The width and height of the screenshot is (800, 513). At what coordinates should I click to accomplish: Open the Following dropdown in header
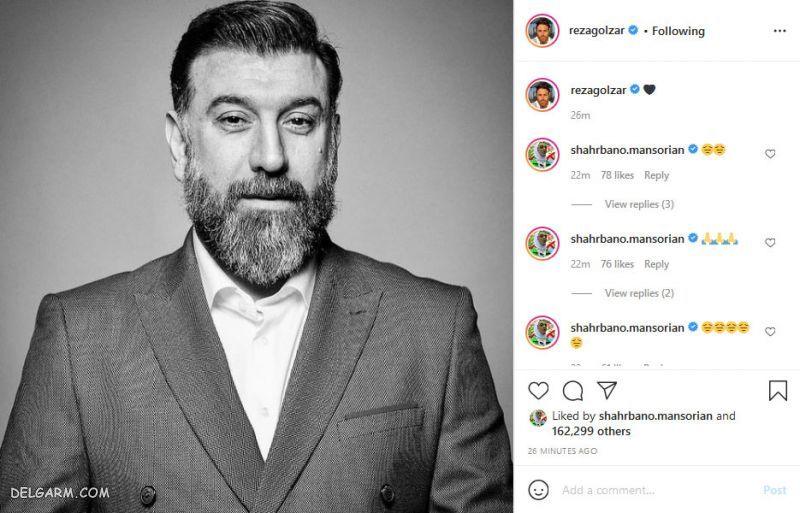point(678,31)
